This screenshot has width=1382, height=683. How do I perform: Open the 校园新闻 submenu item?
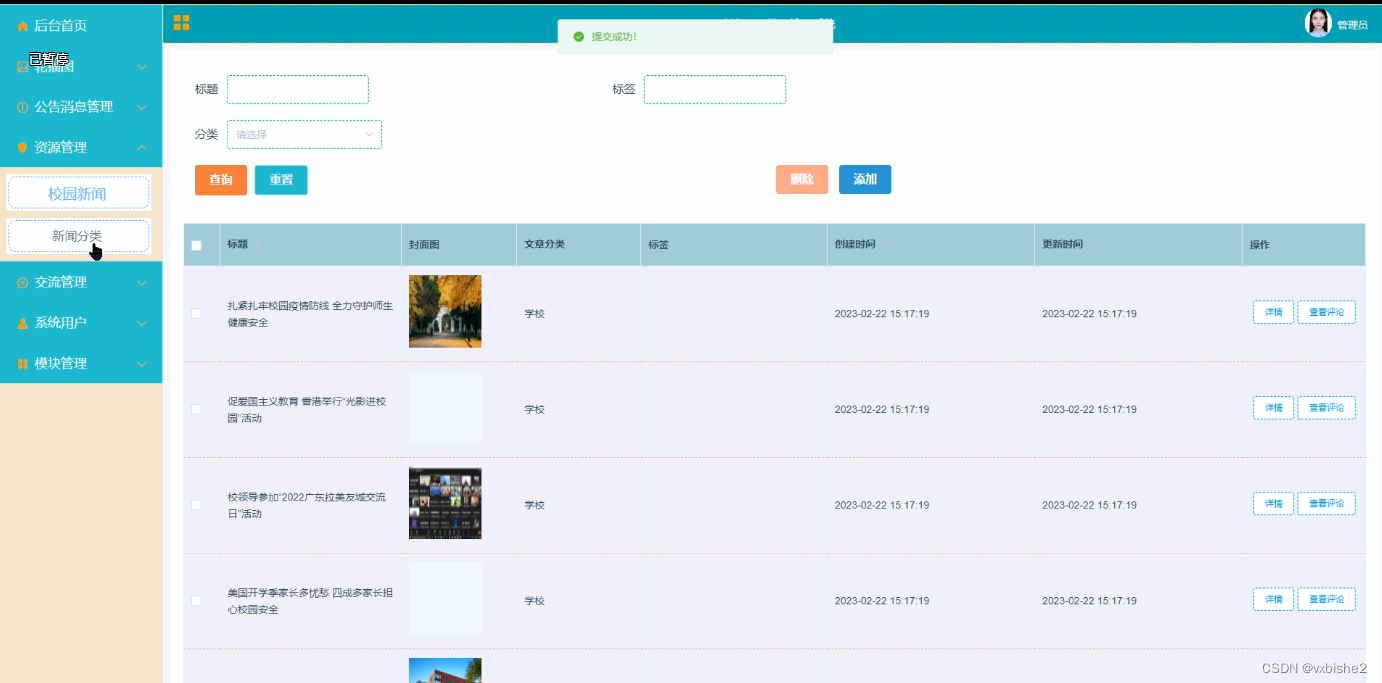(x=78, y=193)
